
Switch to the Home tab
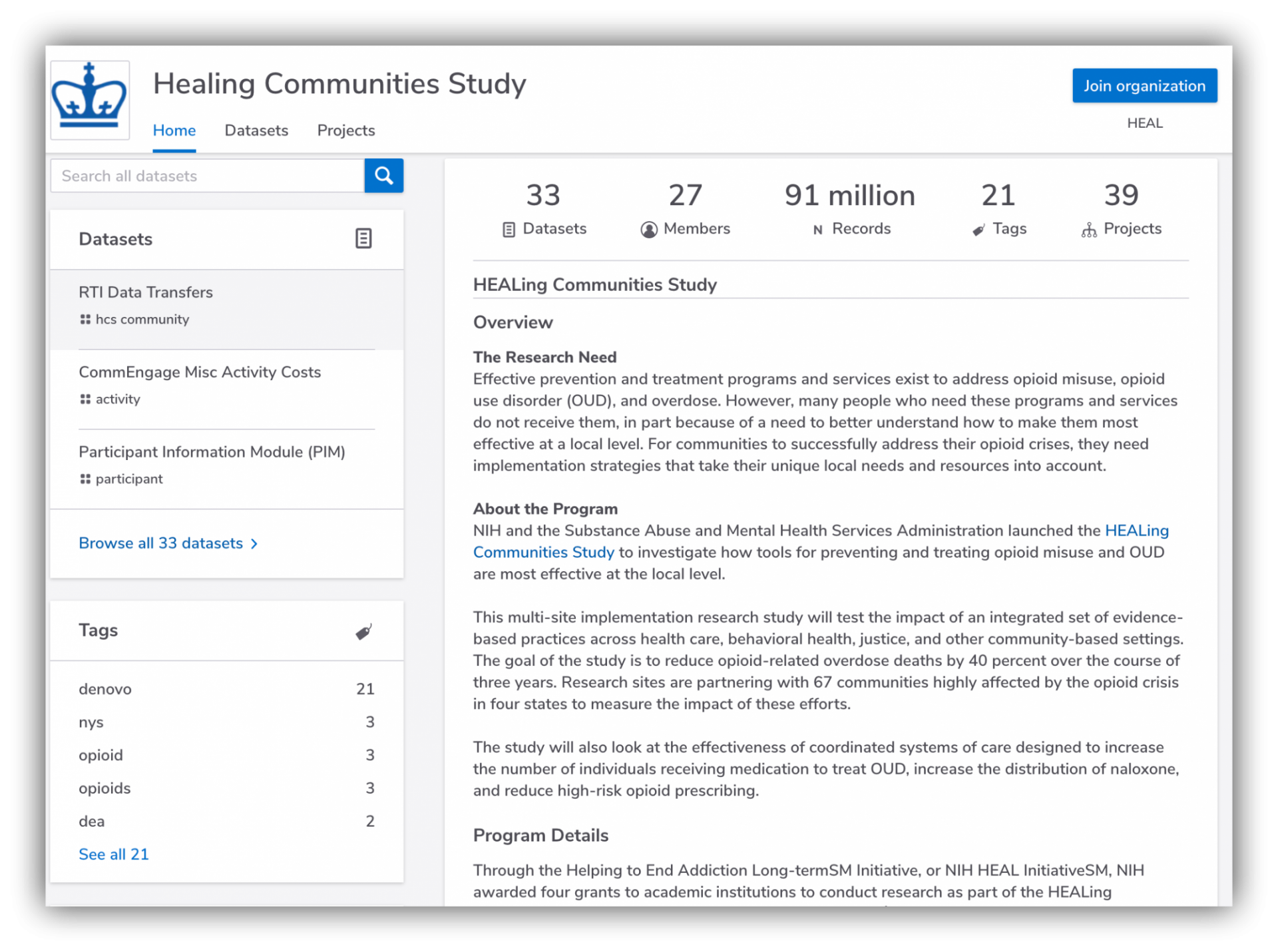174,130
